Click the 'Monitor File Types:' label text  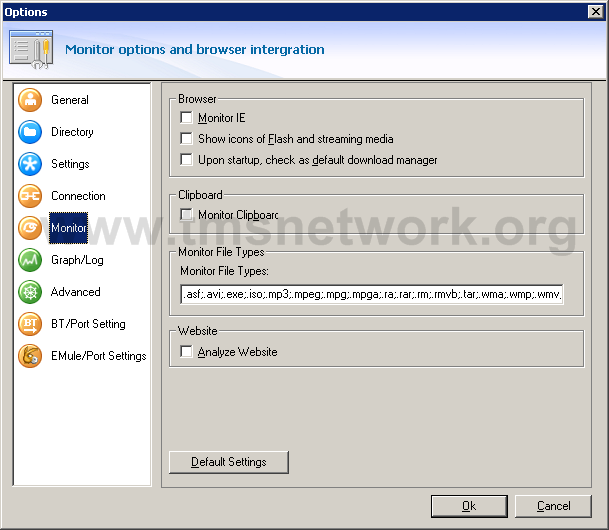click(x=224, y=271)
